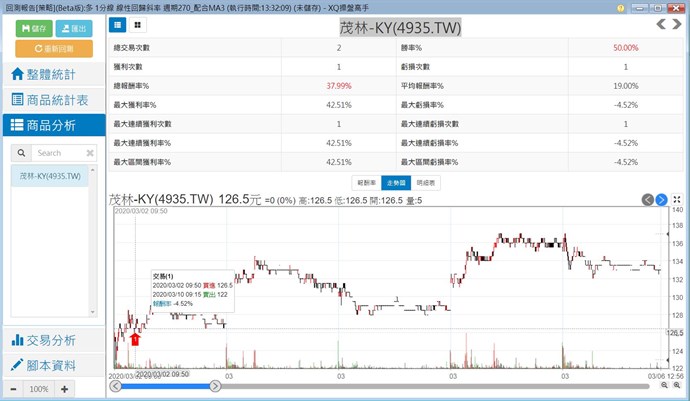Switch to list view icon
Viewport: 690px width, 401px height.
click(x=117, y=25)
